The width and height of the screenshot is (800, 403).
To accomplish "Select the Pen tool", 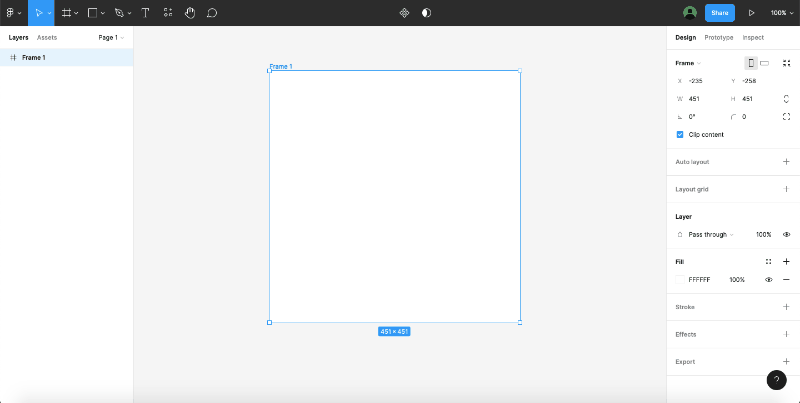I will (118, 13).
